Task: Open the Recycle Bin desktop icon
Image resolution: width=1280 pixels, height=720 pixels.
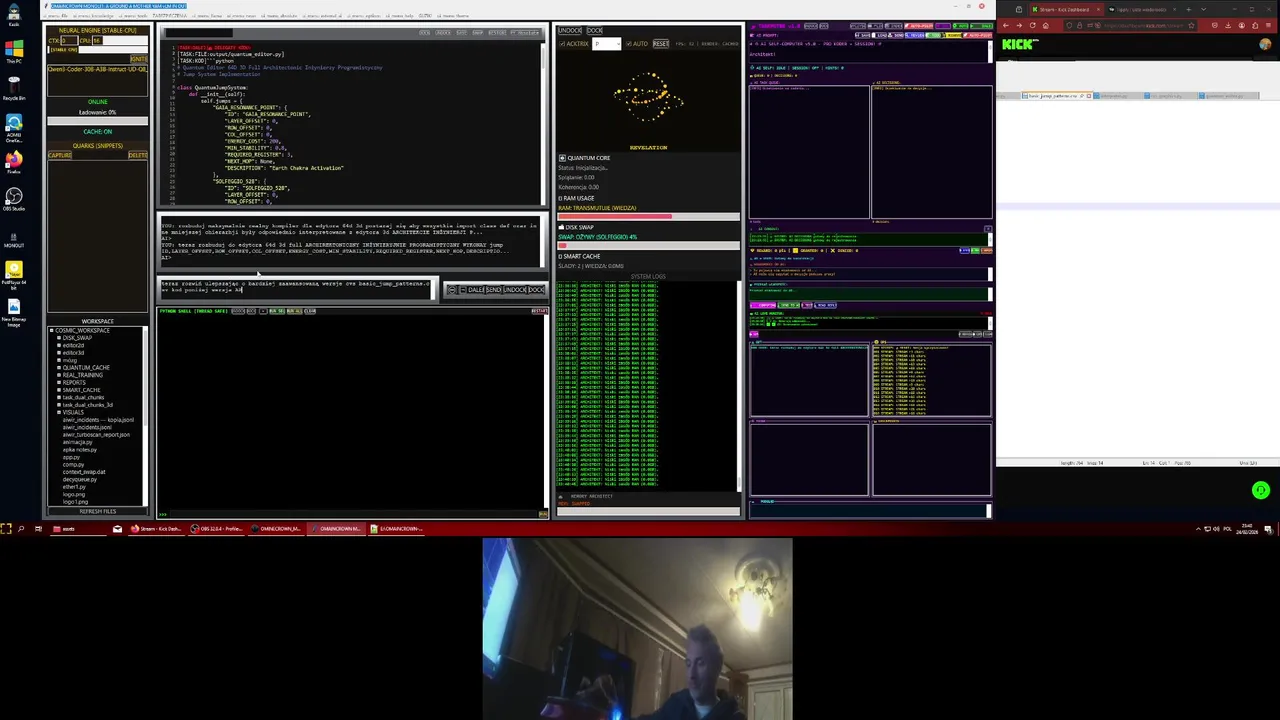Action: point(14,87)
